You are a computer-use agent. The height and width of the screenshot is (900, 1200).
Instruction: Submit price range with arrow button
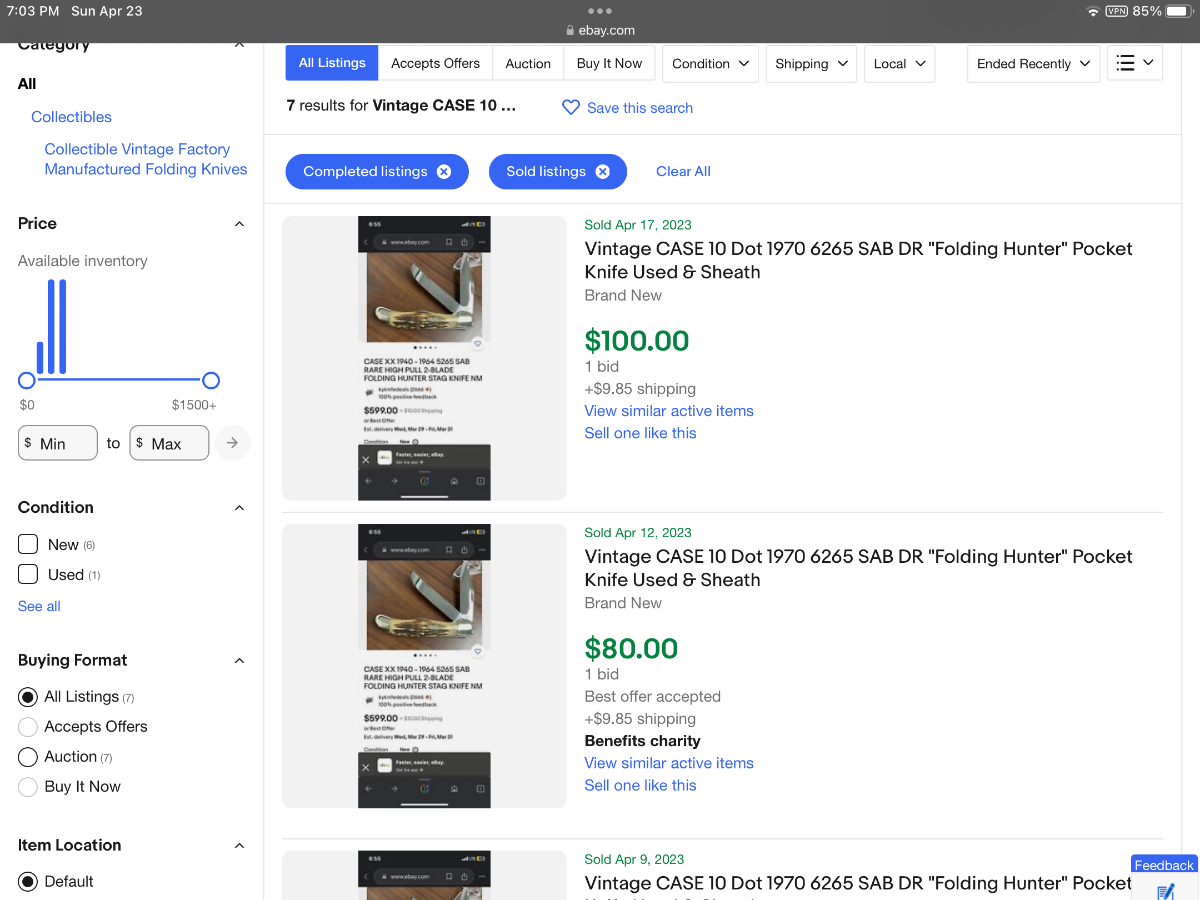coord(232,443)
